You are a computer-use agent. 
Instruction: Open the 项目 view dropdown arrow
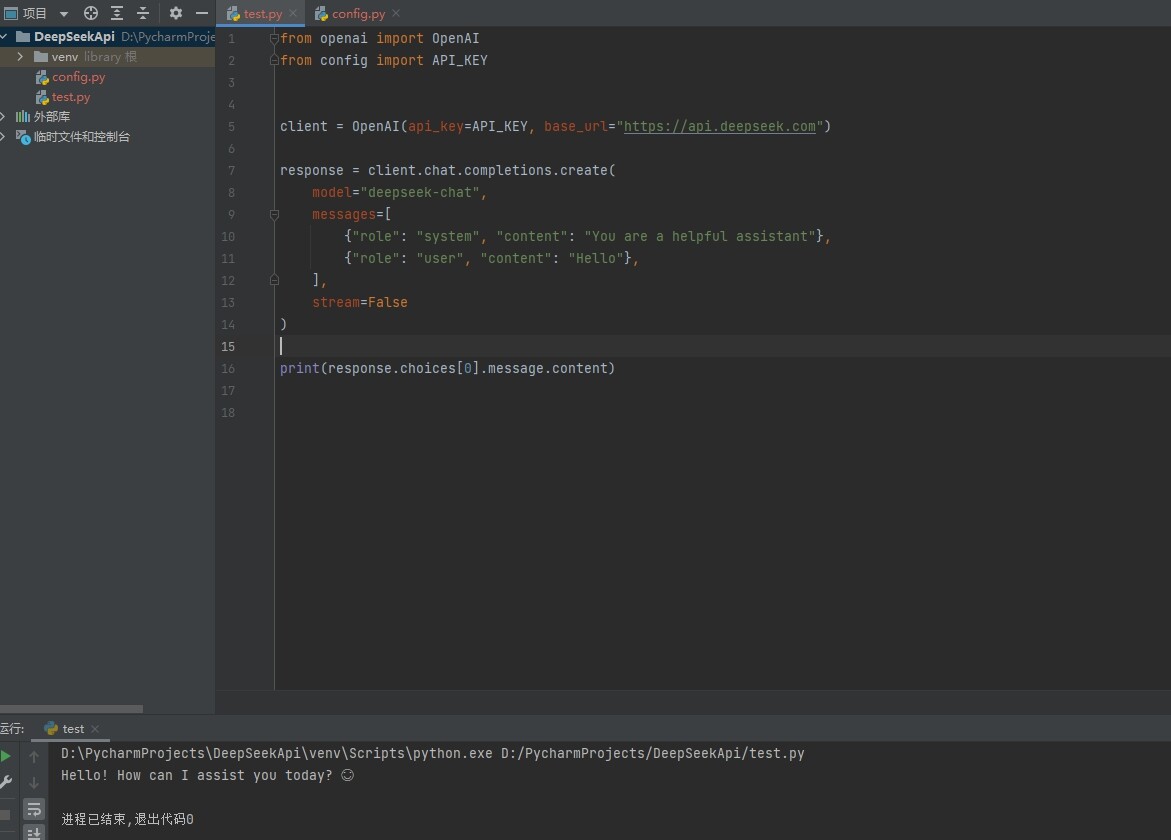tap(64, 14)
